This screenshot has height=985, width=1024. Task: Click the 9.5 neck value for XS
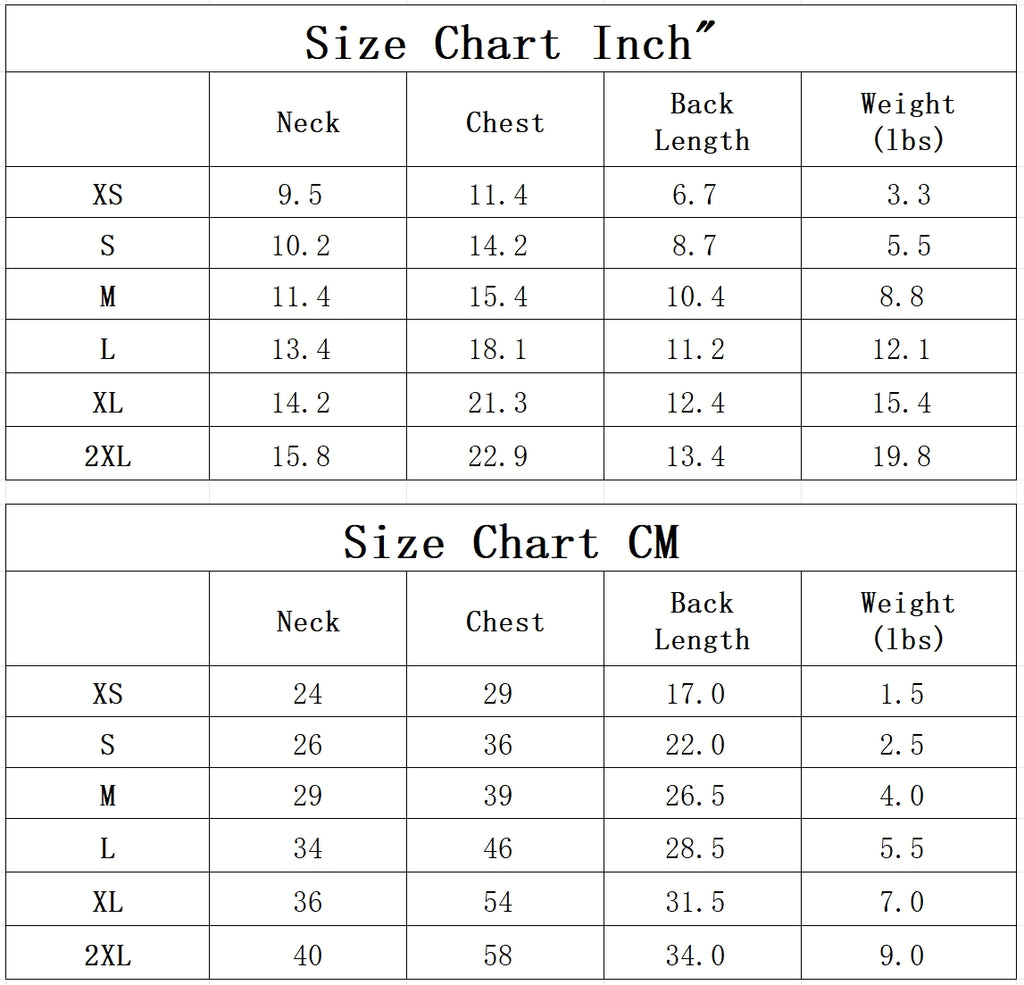(x=300, y=194)
